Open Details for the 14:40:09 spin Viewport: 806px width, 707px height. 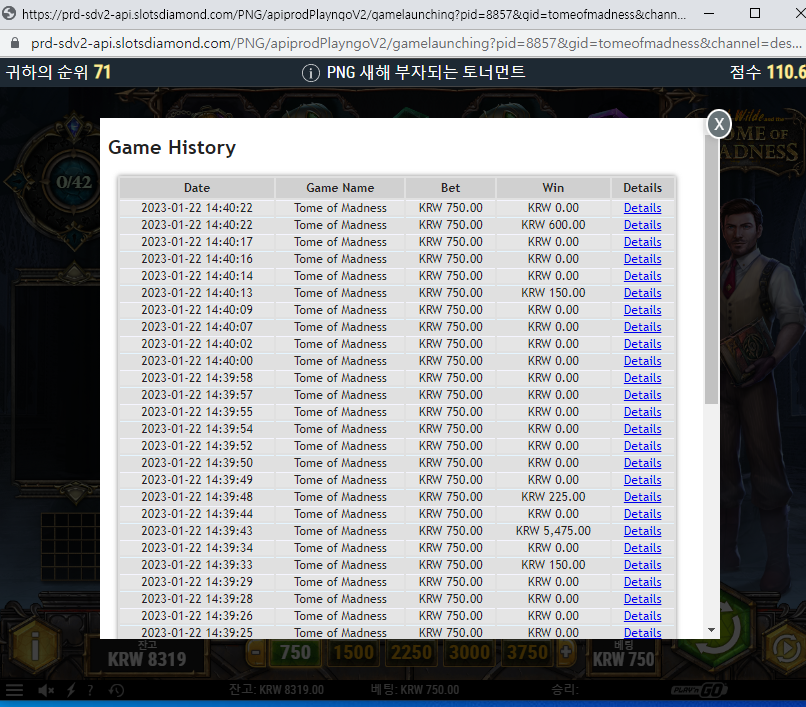(x=642, y=310)
